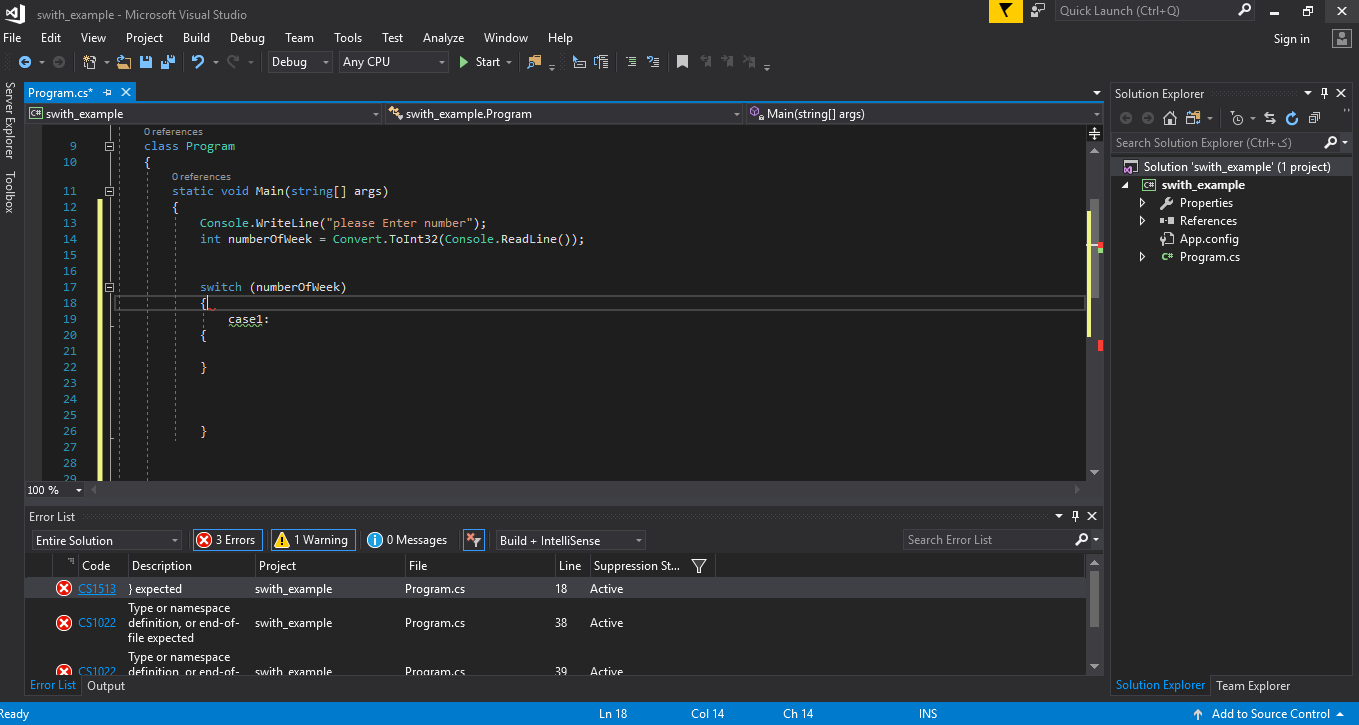Open the Build + IntelliSense dropdown
This screenshot has height=725, width=1359.
[x=571, y=540]
